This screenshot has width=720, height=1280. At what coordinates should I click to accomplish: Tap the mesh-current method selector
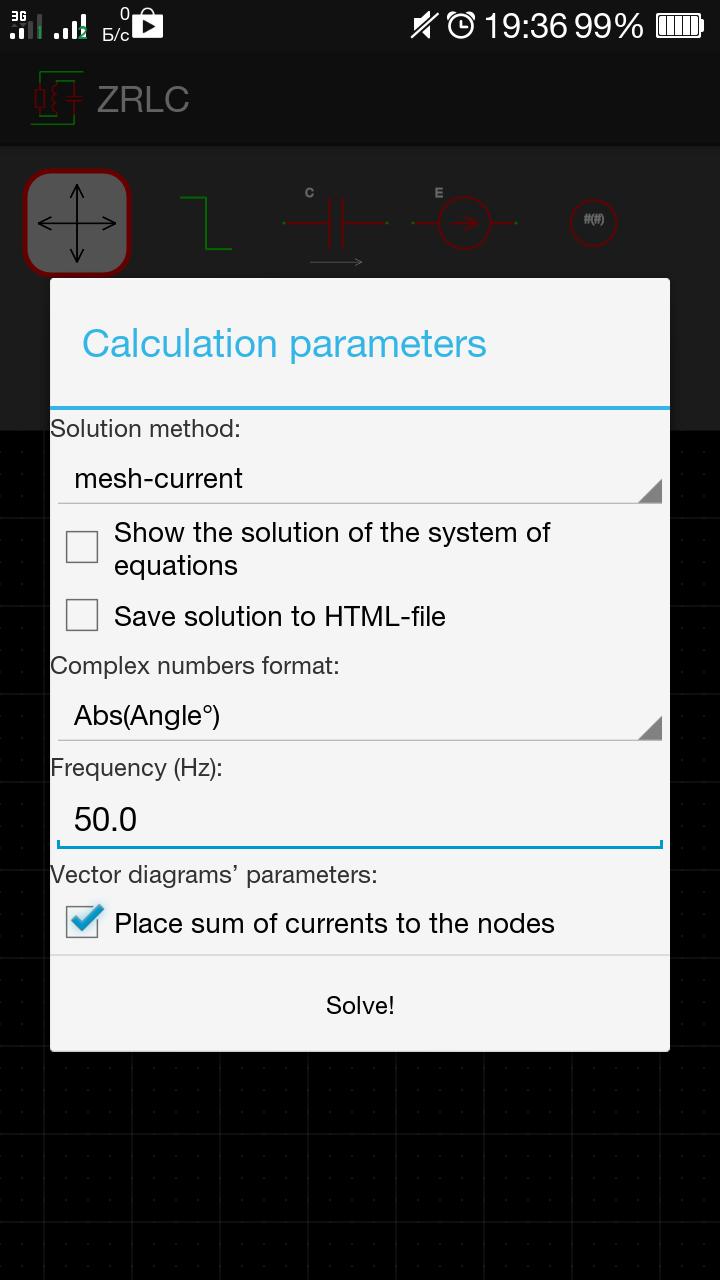(x=360, y=478)
